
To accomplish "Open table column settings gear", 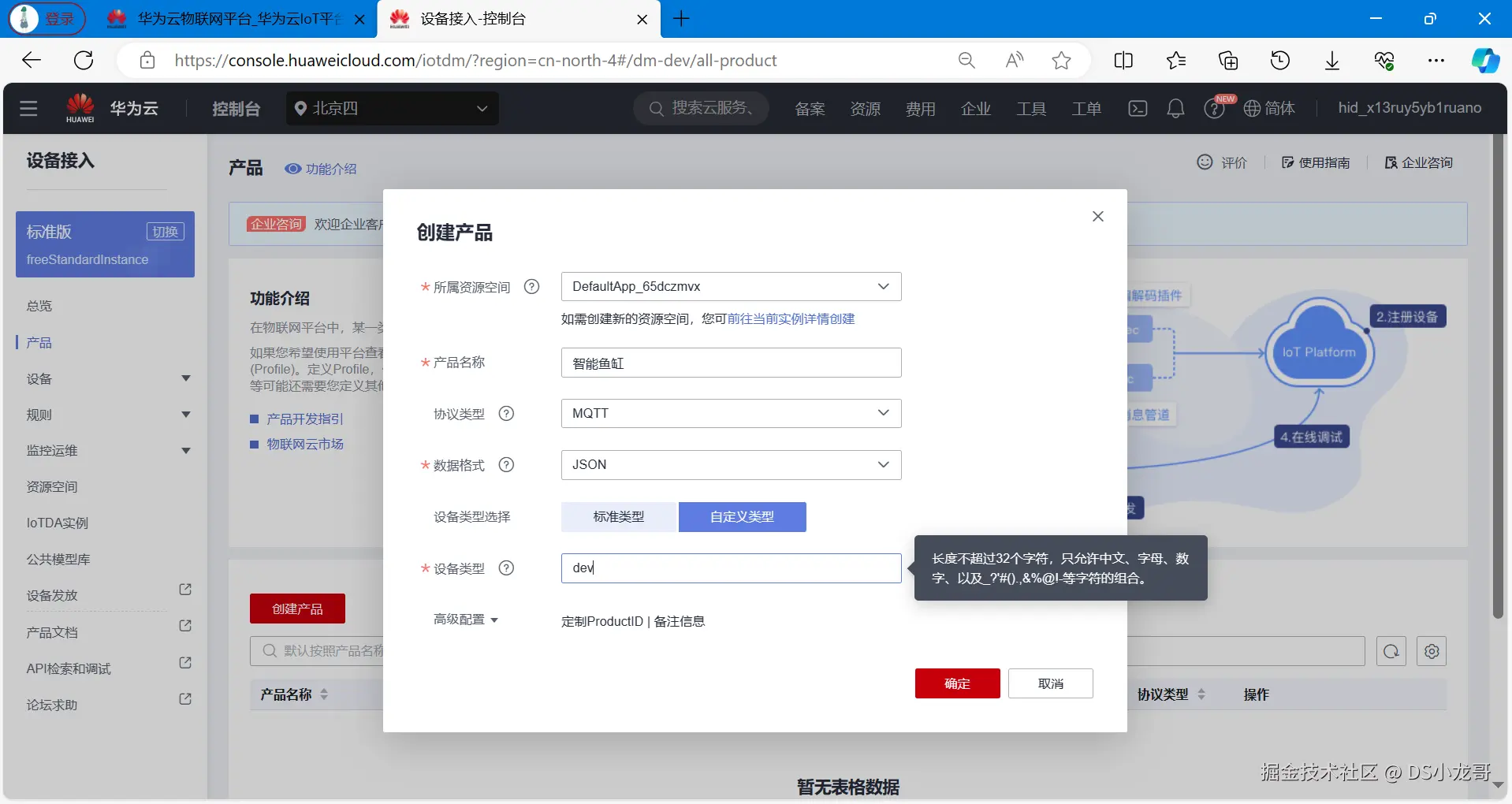I will coord(1432,651).
